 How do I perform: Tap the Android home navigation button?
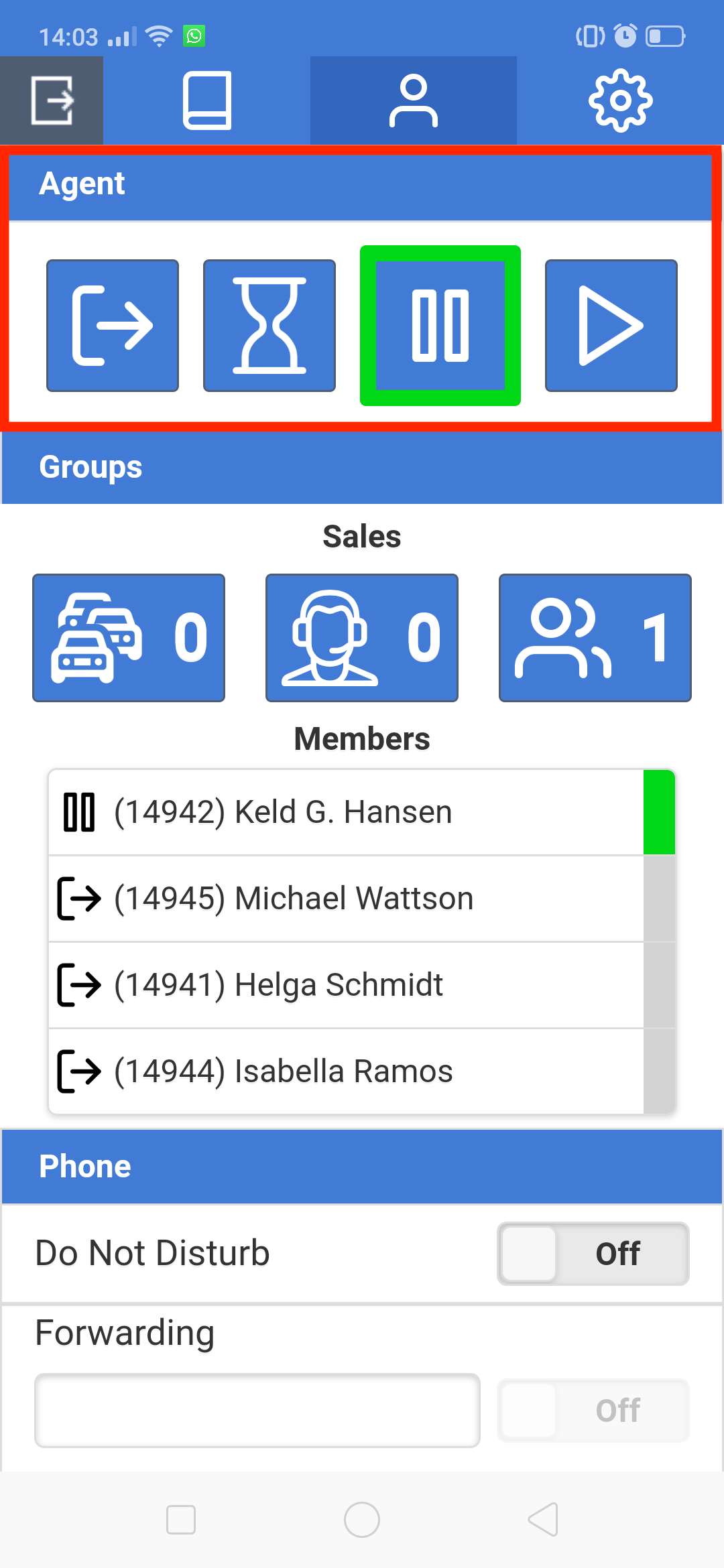point(362,1520)
